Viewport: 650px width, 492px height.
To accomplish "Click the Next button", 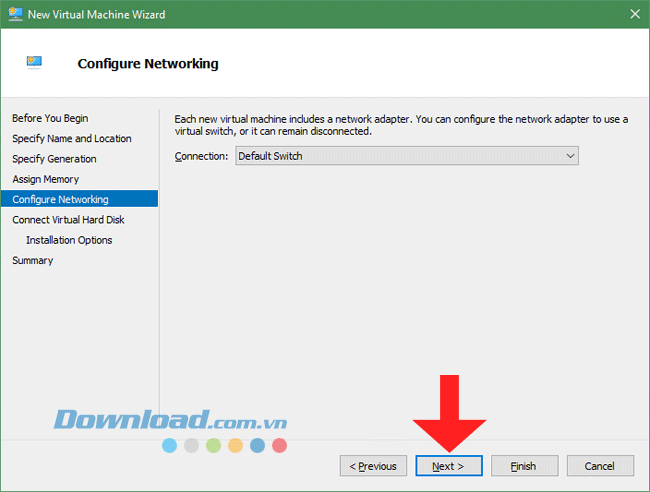I will (449, 466).
